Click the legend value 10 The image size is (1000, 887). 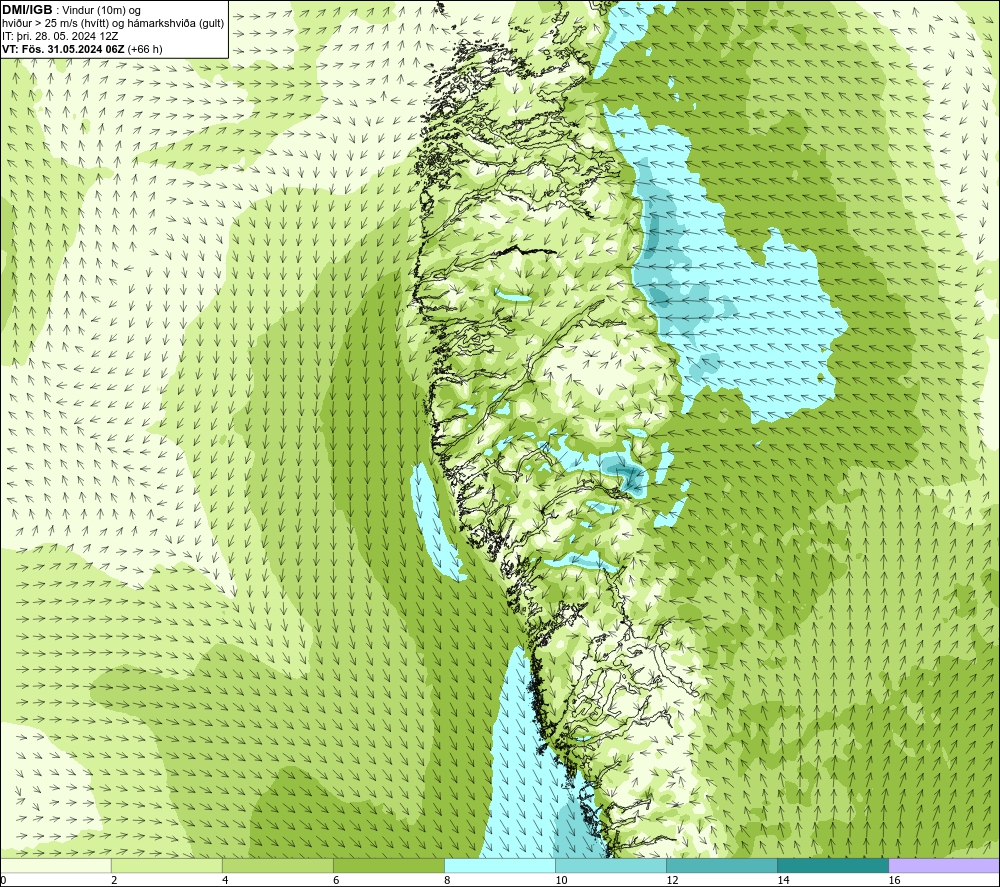click(x=561, y=881)
